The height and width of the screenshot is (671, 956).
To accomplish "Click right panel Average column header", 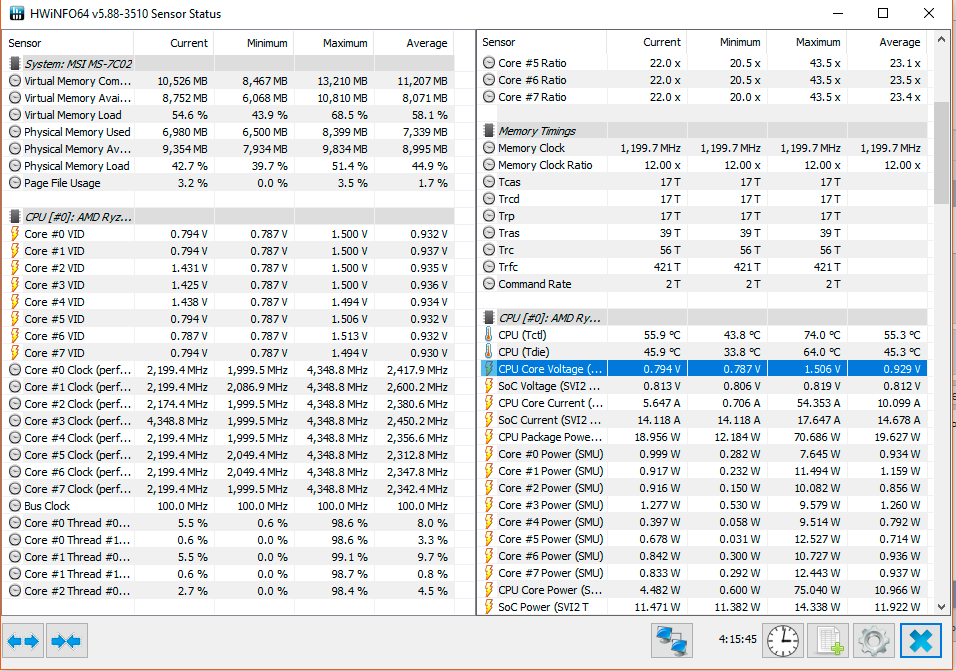I will (887, 42).
